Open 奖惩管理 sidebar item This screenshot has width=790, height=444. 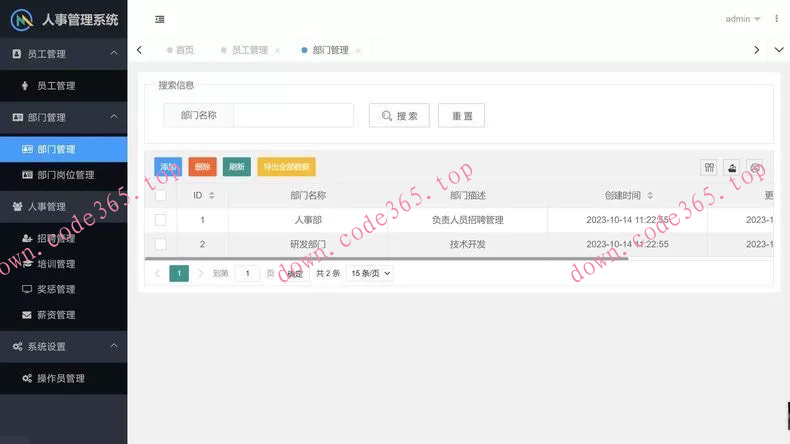[63, 289]
